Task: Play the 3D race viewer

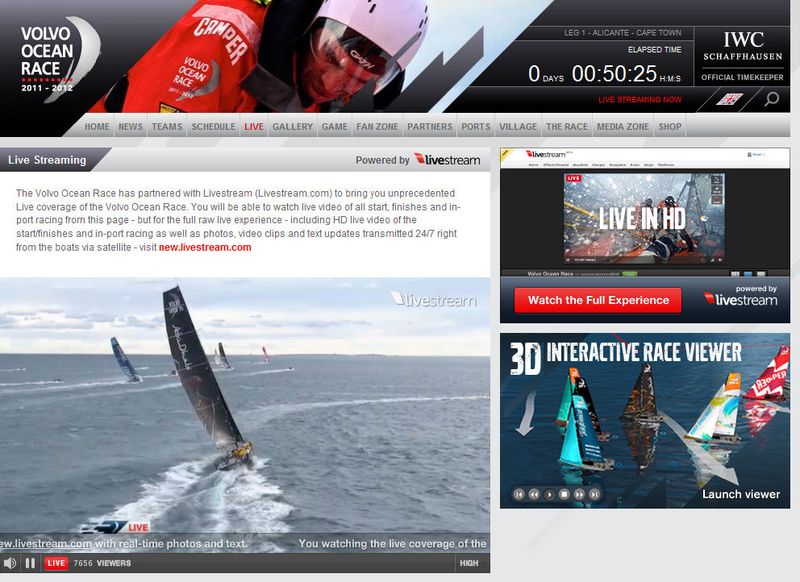Action: click(x=549, y=494)
